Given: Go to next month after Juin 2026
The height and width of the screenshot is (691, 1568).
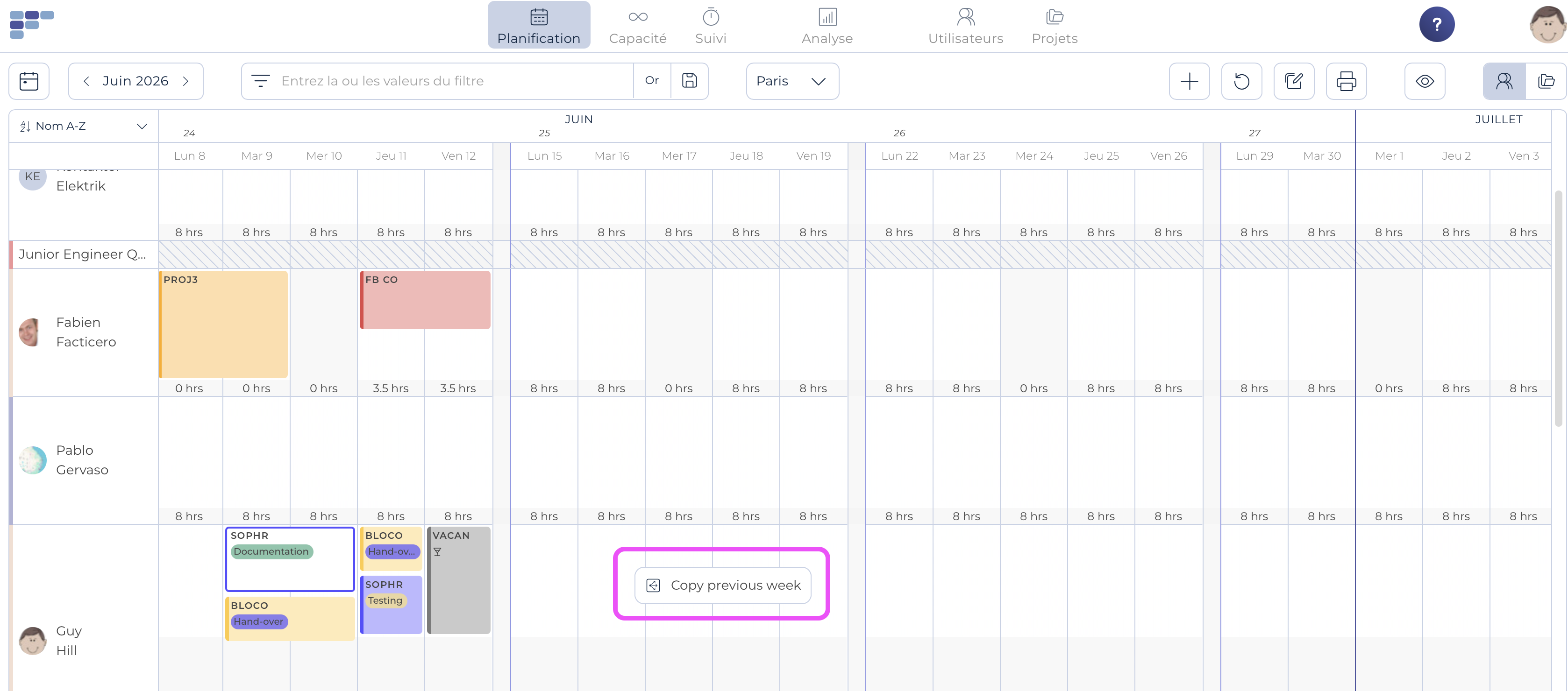Looking at the screenshot, I should (185, 81).
